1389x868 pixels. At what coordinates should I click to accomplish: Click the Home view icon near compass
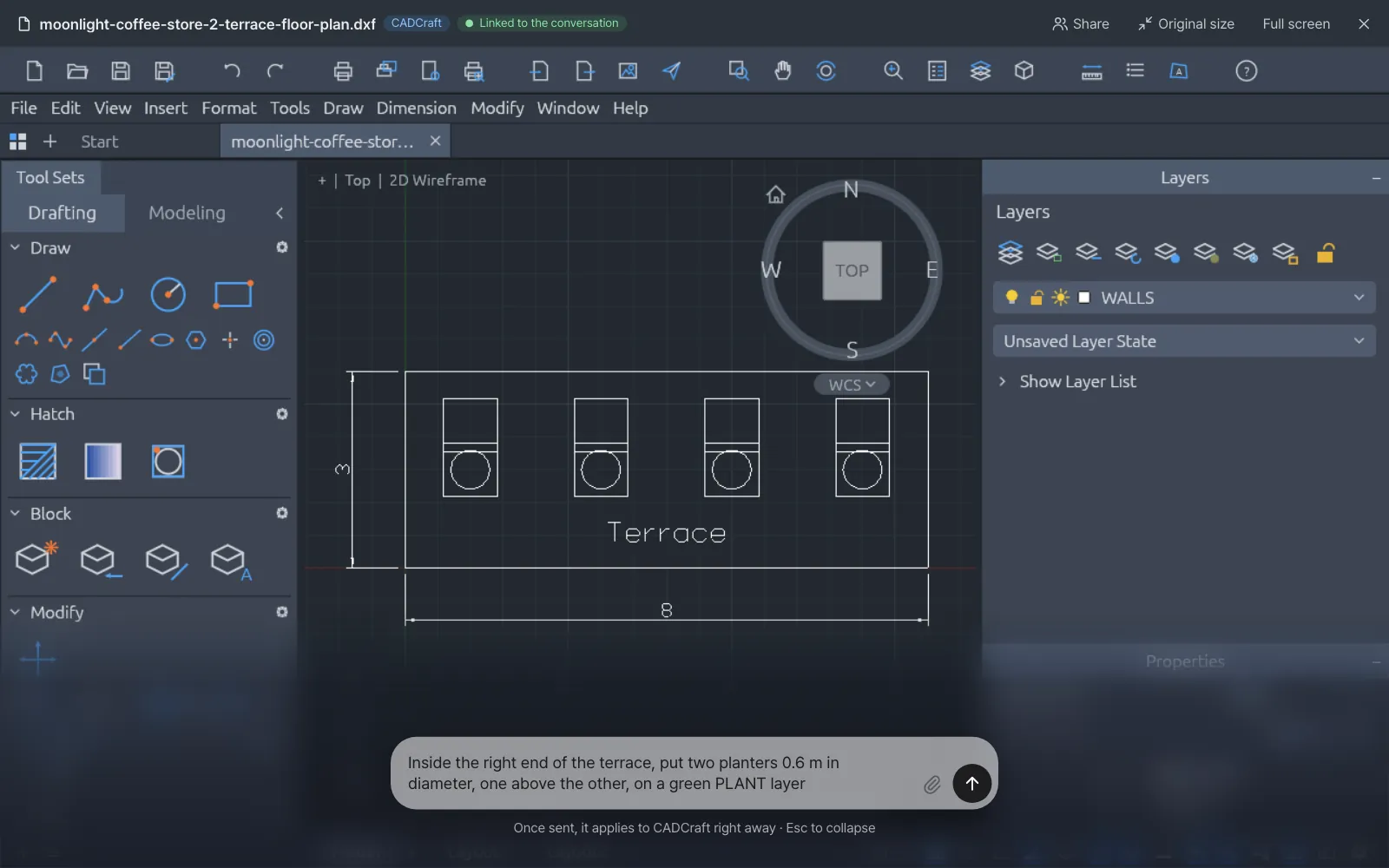pos(775,194)
